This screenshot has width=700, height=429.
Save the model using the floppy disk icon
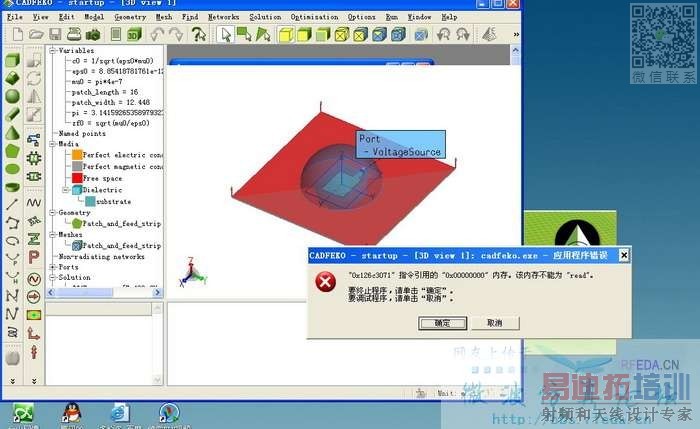point(55,34)
